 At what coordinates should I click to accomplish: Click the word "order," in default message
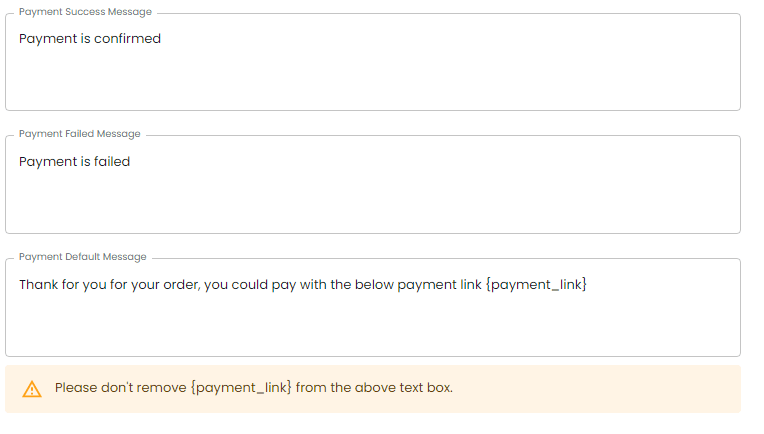tap(181, 284)
